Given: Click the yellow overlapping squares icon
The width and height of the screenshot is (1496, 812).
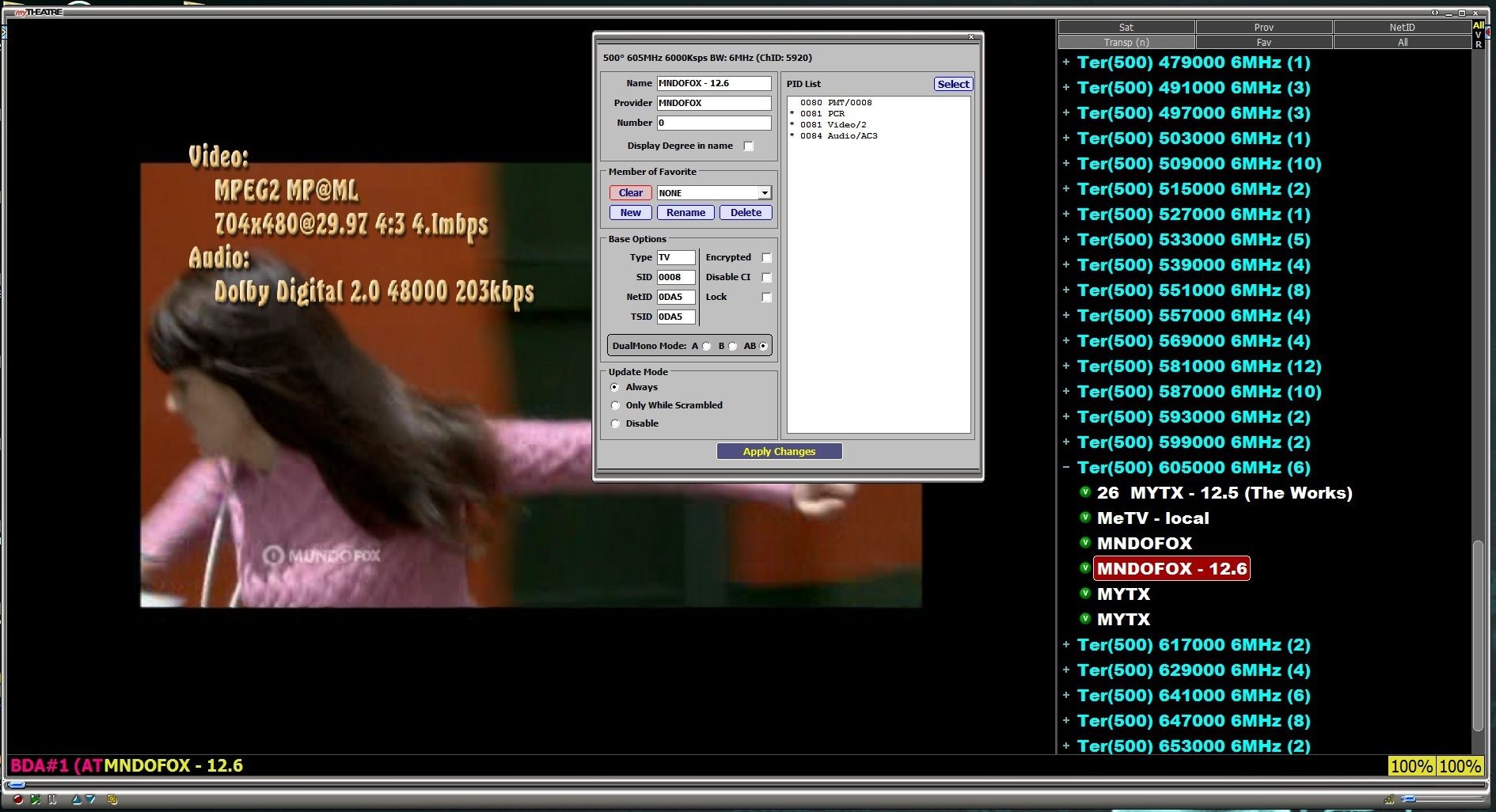Looking at the screenshot, I should pos(112,799).
